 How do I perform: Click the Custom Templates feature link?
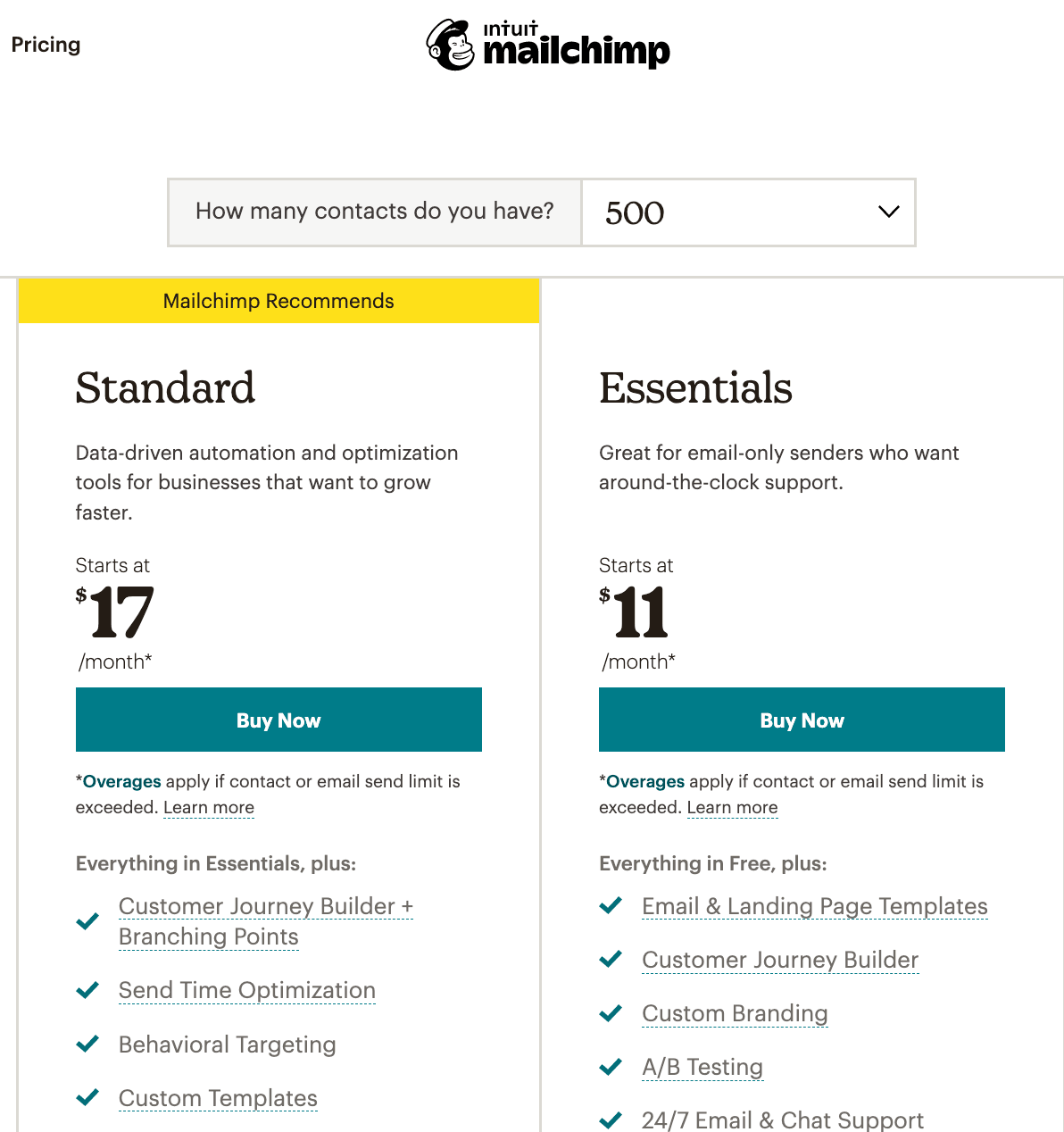point(218,1098)
